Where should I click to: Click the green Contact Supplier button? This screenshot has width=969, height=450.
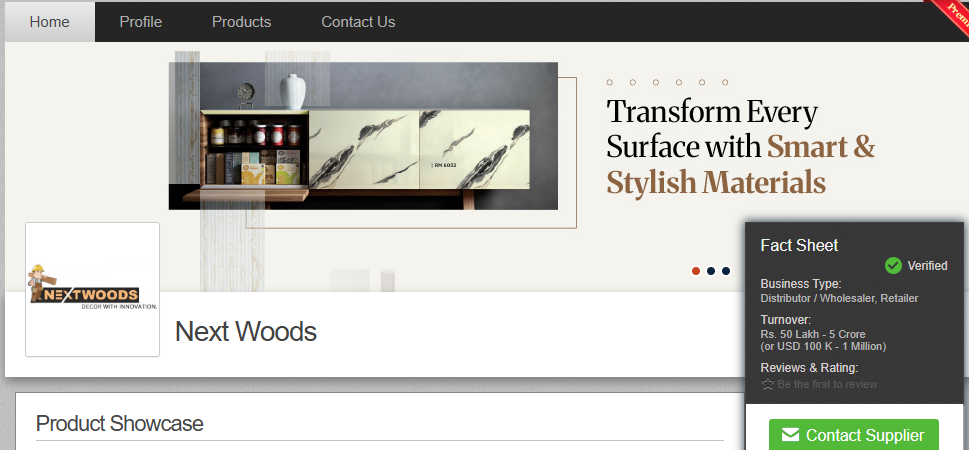pos(853,435)
